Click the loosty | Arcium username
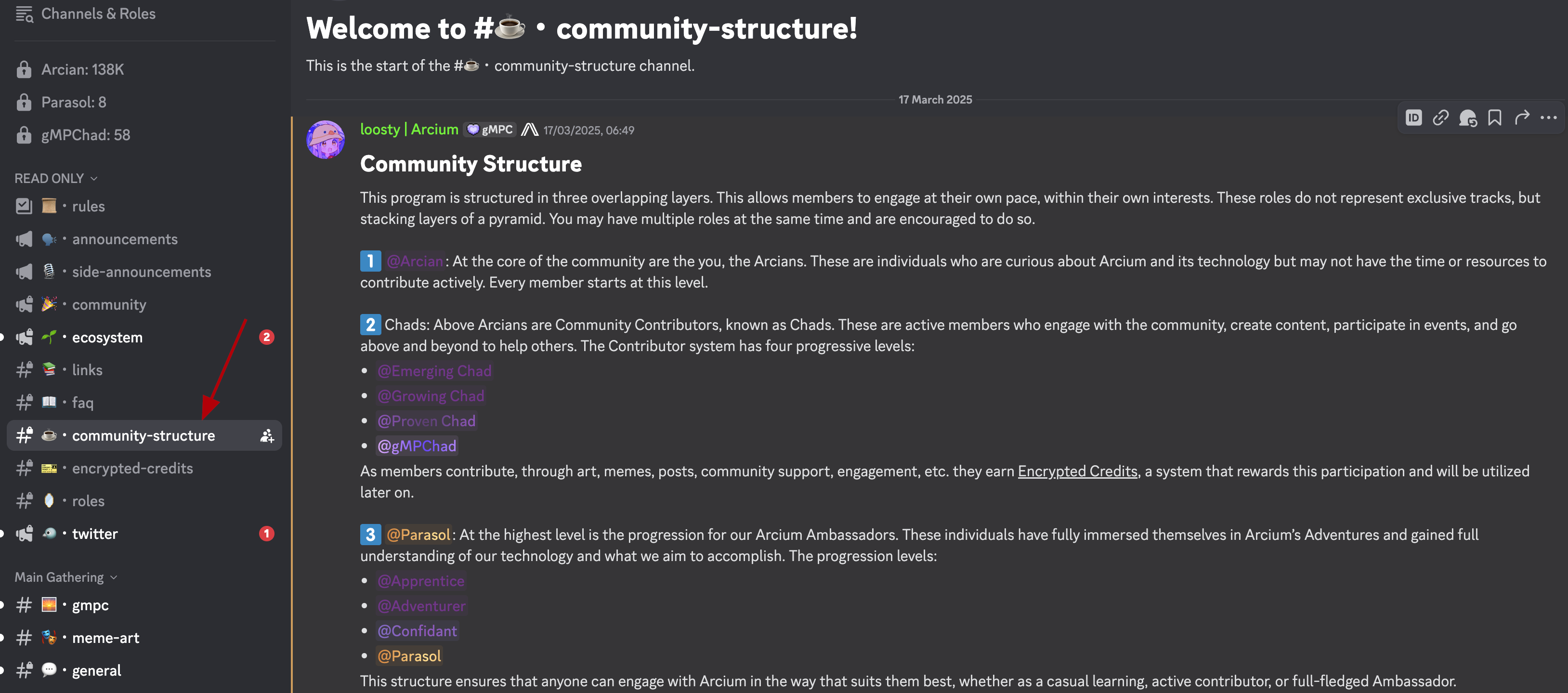1568x693 pixels. 409,130
